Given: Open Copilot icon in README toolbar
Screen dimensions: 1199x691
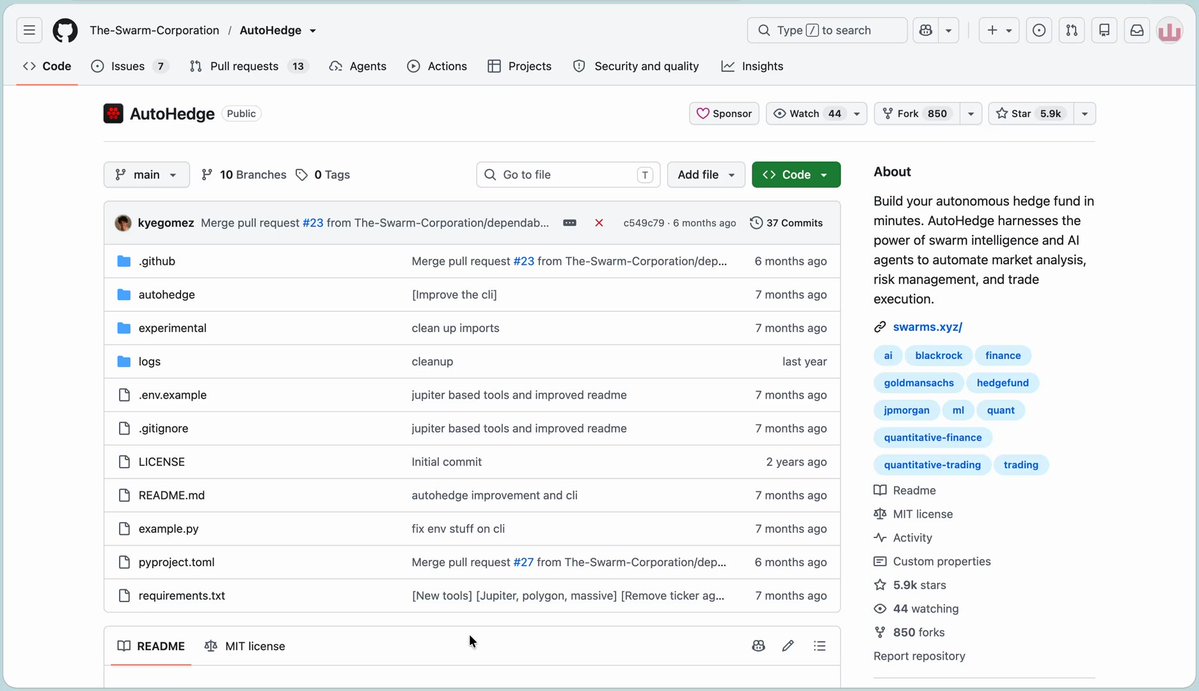Looking at the screenshot, I should (x=759, y=646).
